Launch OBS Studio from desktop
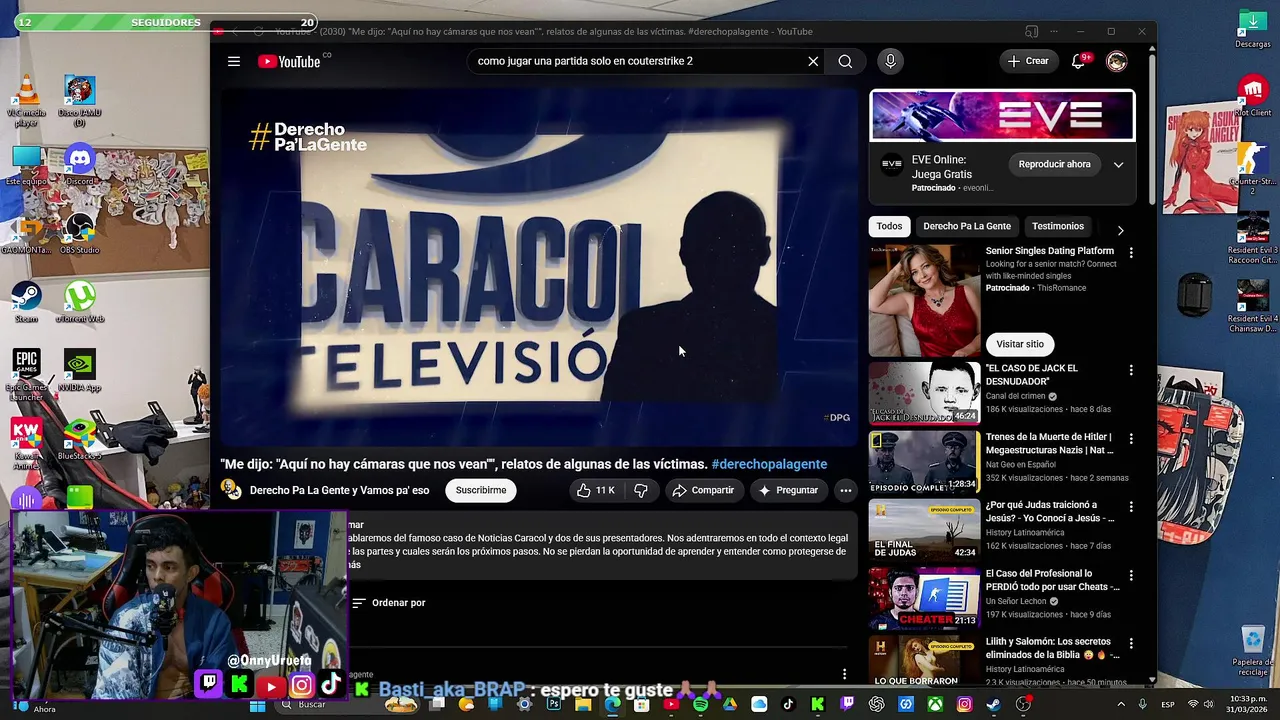The width and height of the screenshot is (1280, 720). pyautogui.click(x=79, y=234)
